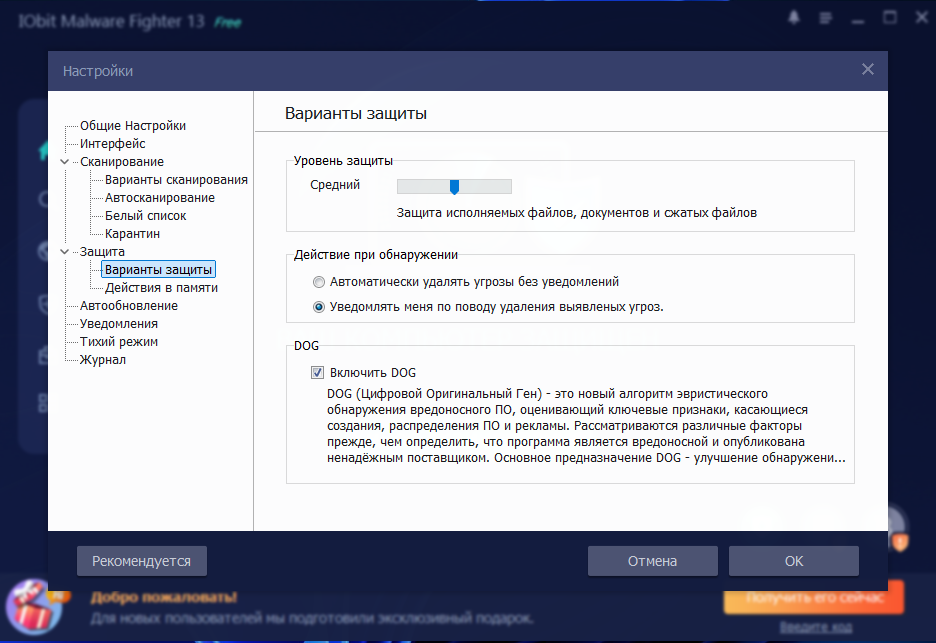The image size is (936, 643).
Task: Uncheck the Включить DOG checkbox
Action: pyautogui.click(x=317, y=373)
